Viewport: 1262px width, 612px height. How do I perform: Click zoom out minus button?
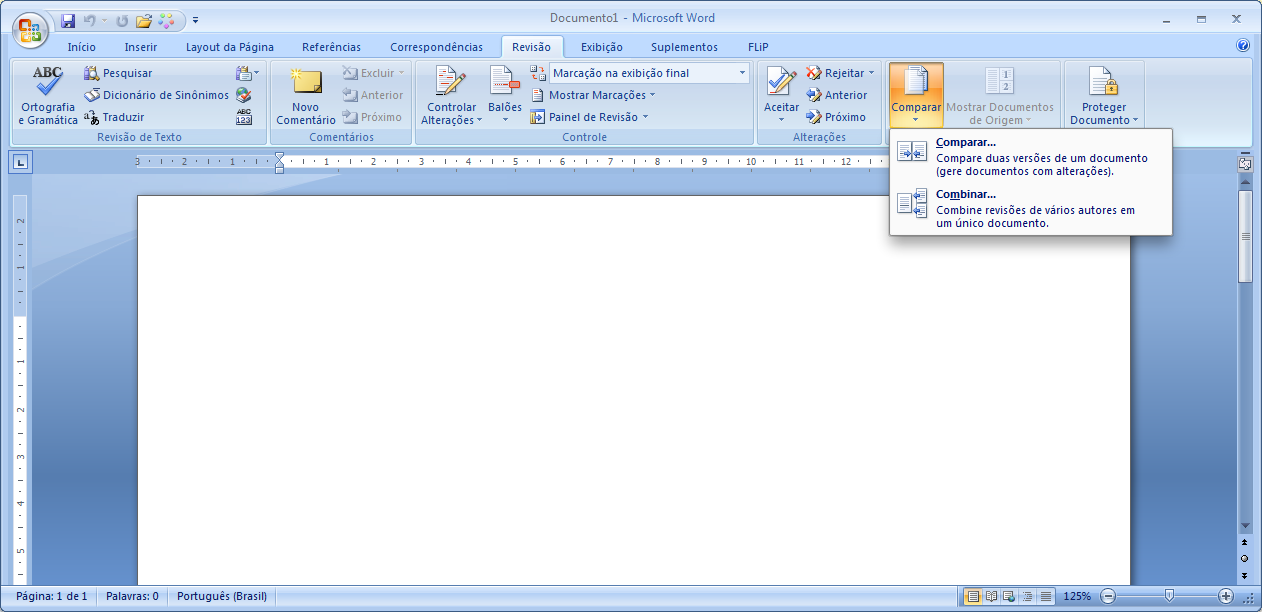(1108, 596)
